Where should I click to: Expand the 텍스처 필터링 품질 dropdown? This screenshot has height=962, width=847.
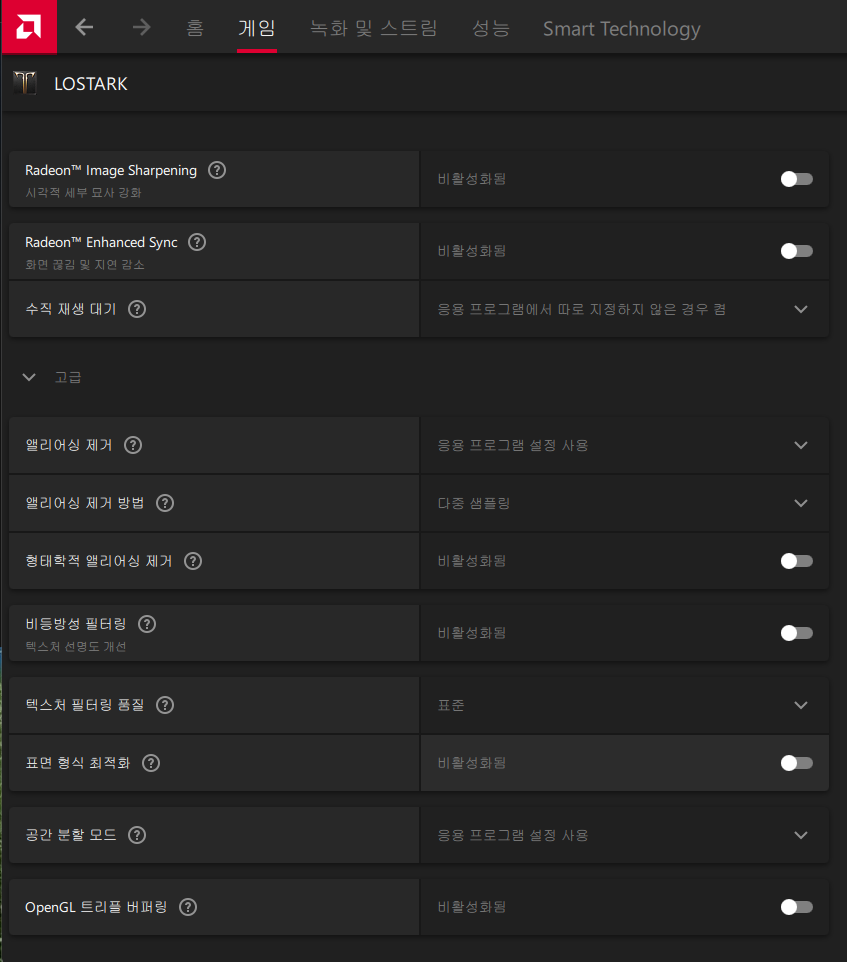800,705
